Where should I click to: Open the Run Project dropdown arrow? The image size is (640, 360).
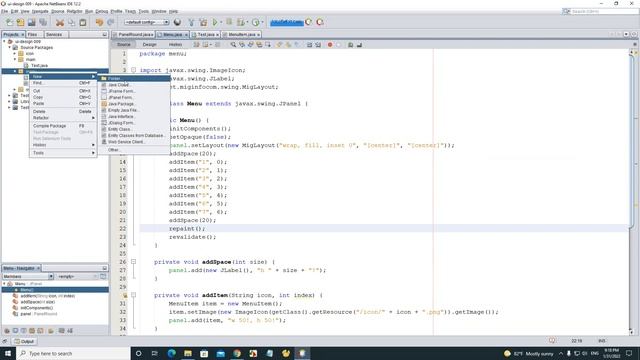point(221,22)
